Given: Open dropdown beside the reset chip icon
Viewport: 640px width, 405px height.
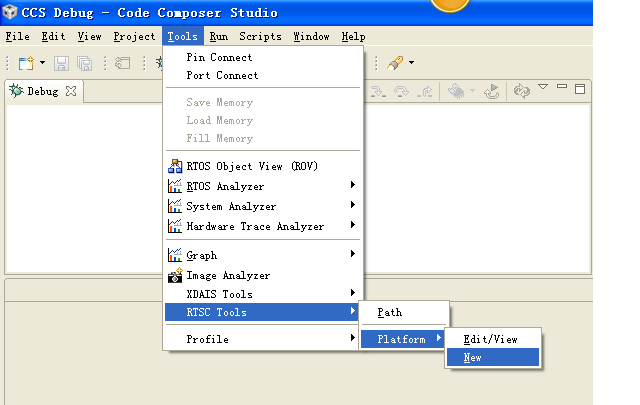Looking at the screenshot, I should pyautogui.click(x=472, y=90).
